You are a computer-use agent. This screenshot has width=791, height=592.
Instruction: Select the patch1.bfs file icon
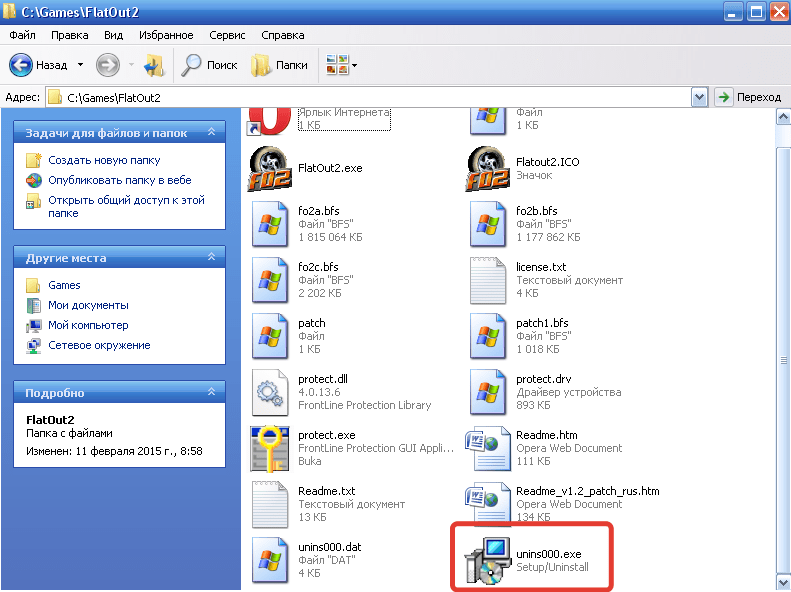tap(487, 336)
